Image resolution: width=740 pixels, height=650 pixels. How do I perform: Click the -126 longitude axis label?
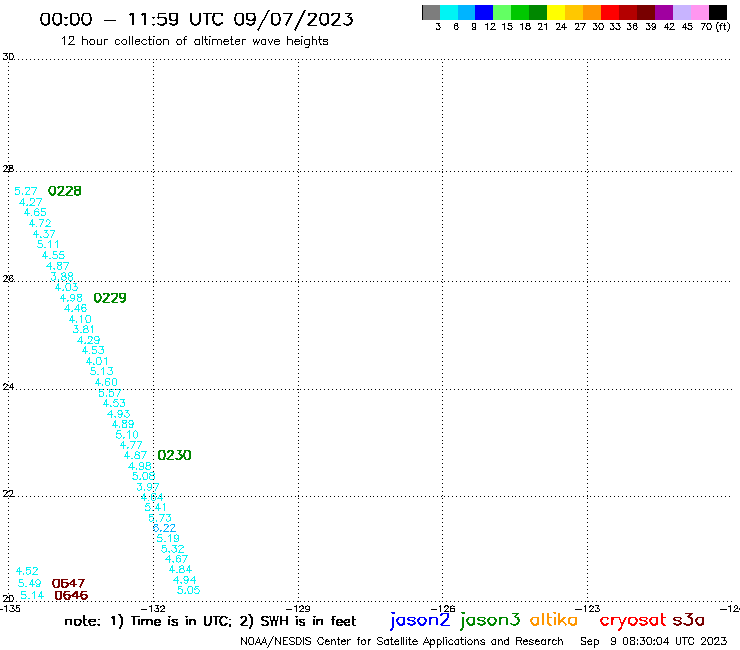(443, 609)
